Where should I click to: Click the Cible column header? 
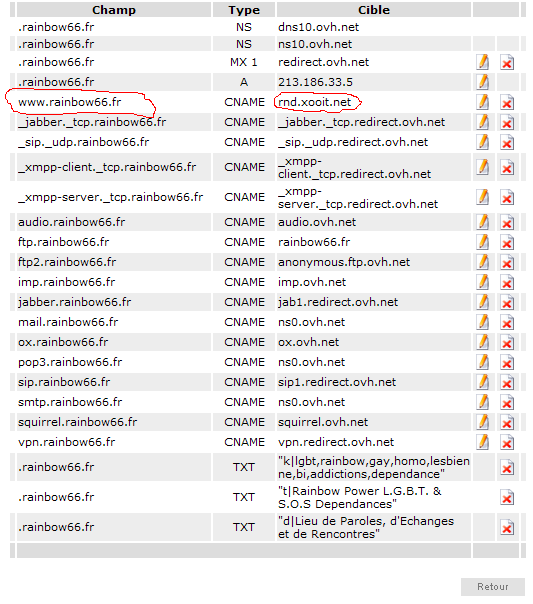(x=374, y=10)
